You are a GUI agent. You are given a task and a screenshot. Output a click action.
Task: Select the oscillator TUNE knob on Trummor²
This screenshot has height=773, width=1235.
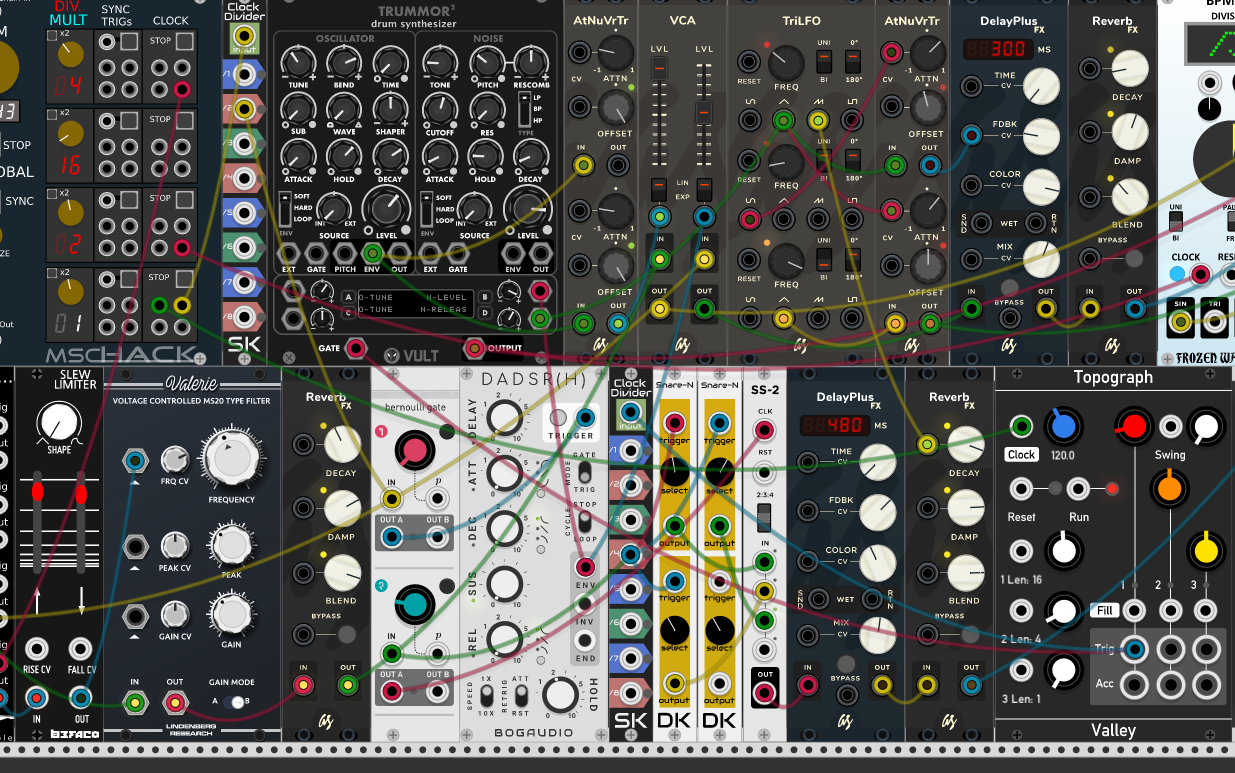pos(298,64)
